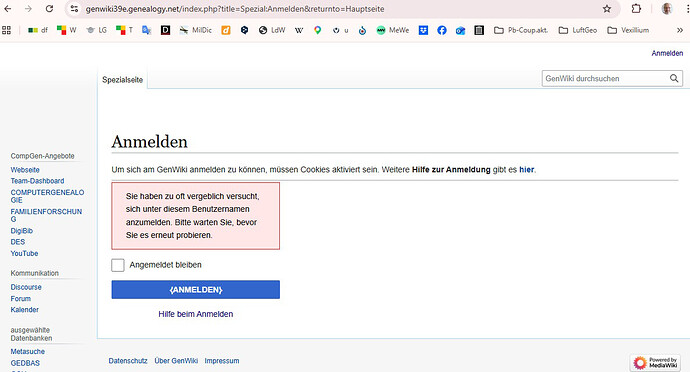Open the browser profile avatar

coord(667,9)
